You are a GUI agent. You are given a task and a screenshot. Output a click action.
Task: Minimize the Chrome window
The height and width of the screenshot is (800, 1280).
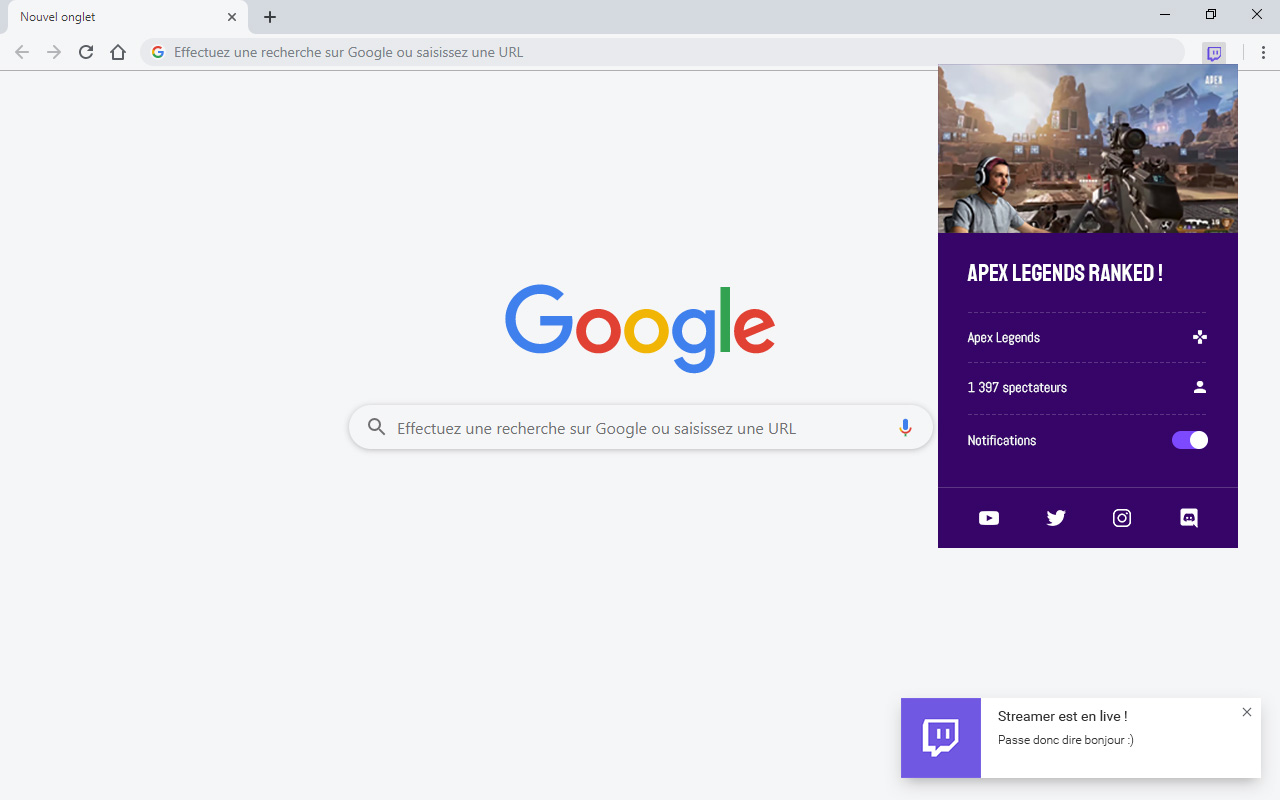pyautogui.click(x=1165, y=15)
